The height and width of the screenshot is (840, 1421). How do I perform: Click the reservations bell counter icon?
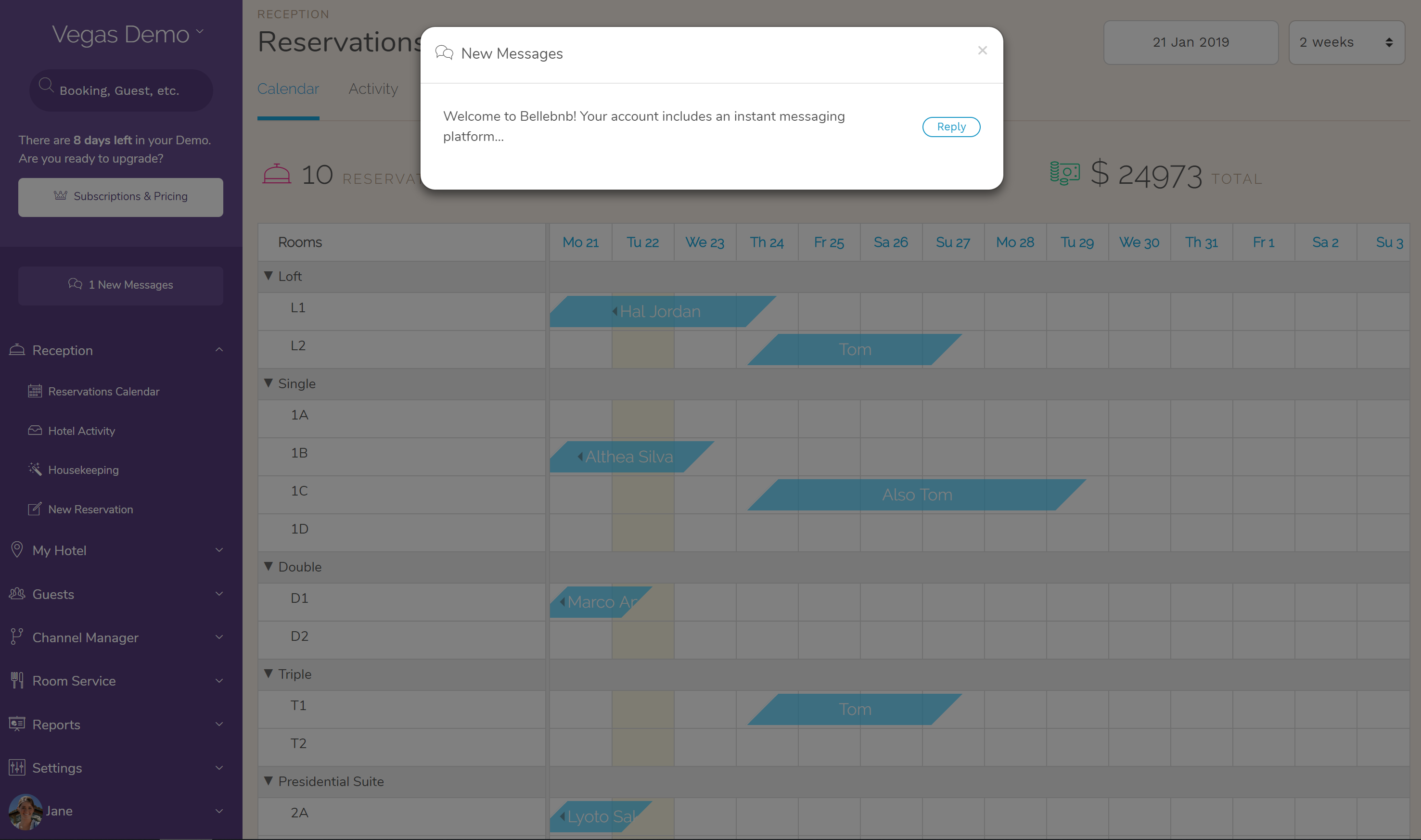click(x=277, y=174)
